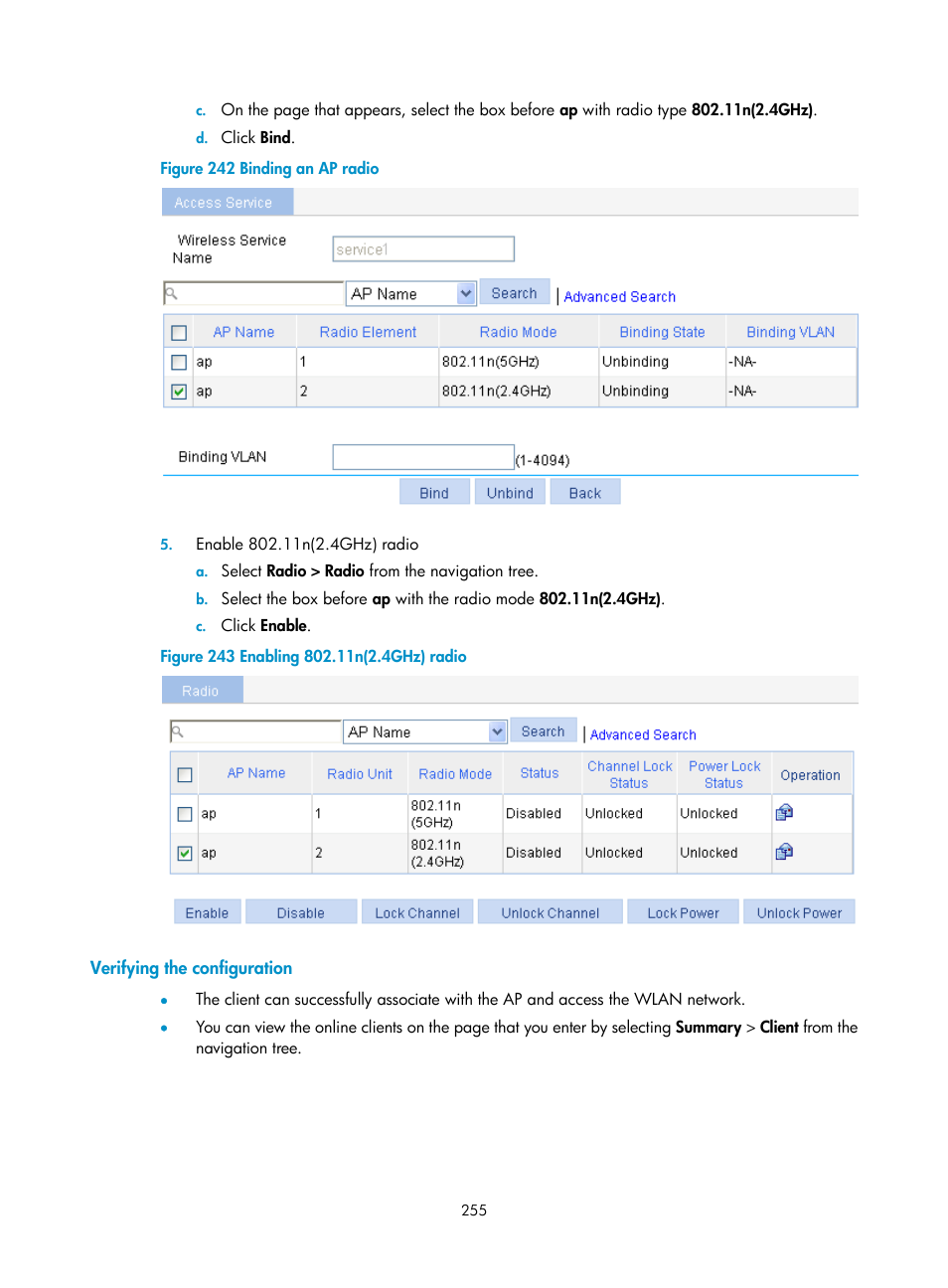This screenshot has height=1288, width=948.
Task: Sort by Radio Mode column in binding table
Action: click(x=518, y=332)
